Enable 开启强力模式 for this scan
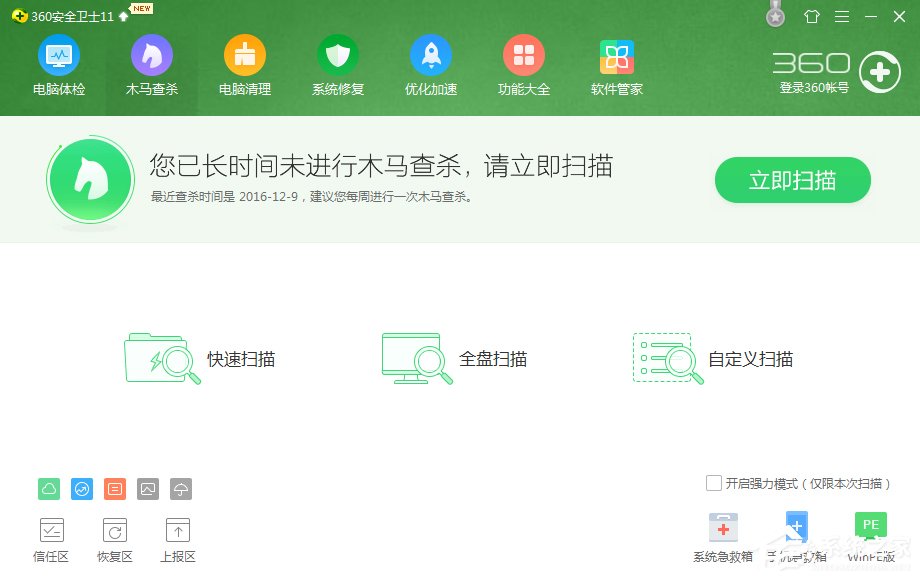Image resolution: width=920 pixels, height=580 pixels. click(x=715, y=484)
